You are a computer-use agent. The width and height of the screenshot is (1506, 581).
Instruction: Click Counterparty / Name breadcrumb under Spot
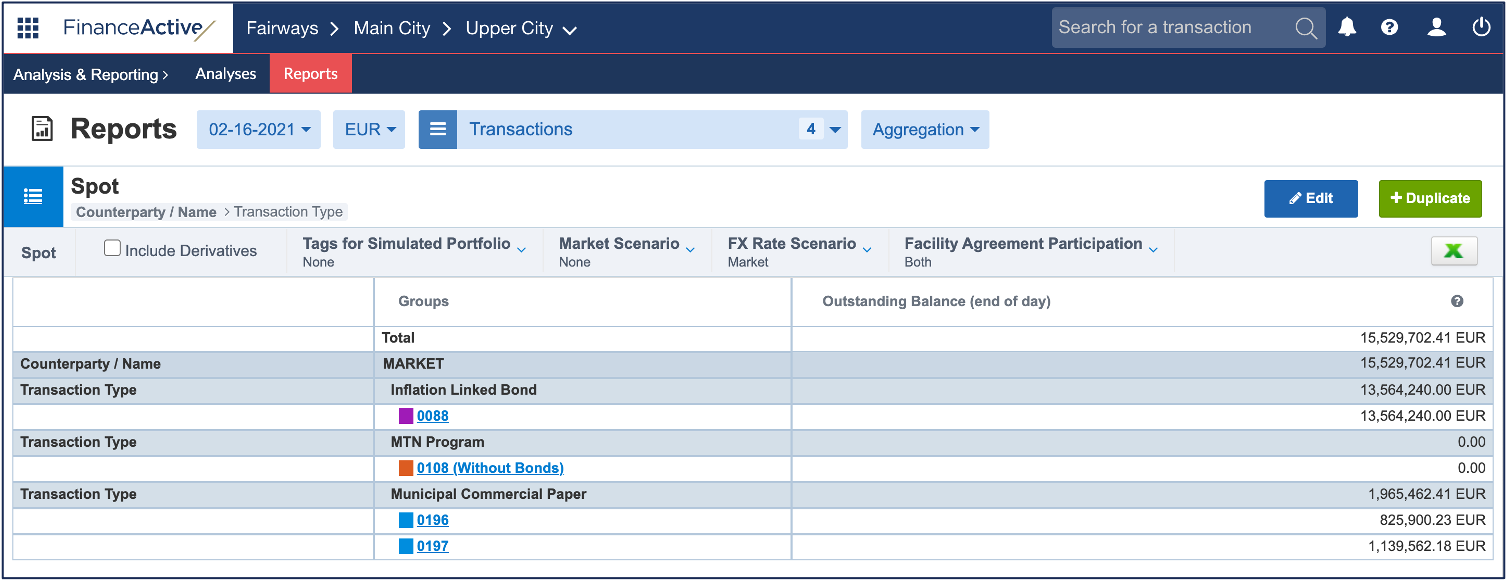pos(146,212)
